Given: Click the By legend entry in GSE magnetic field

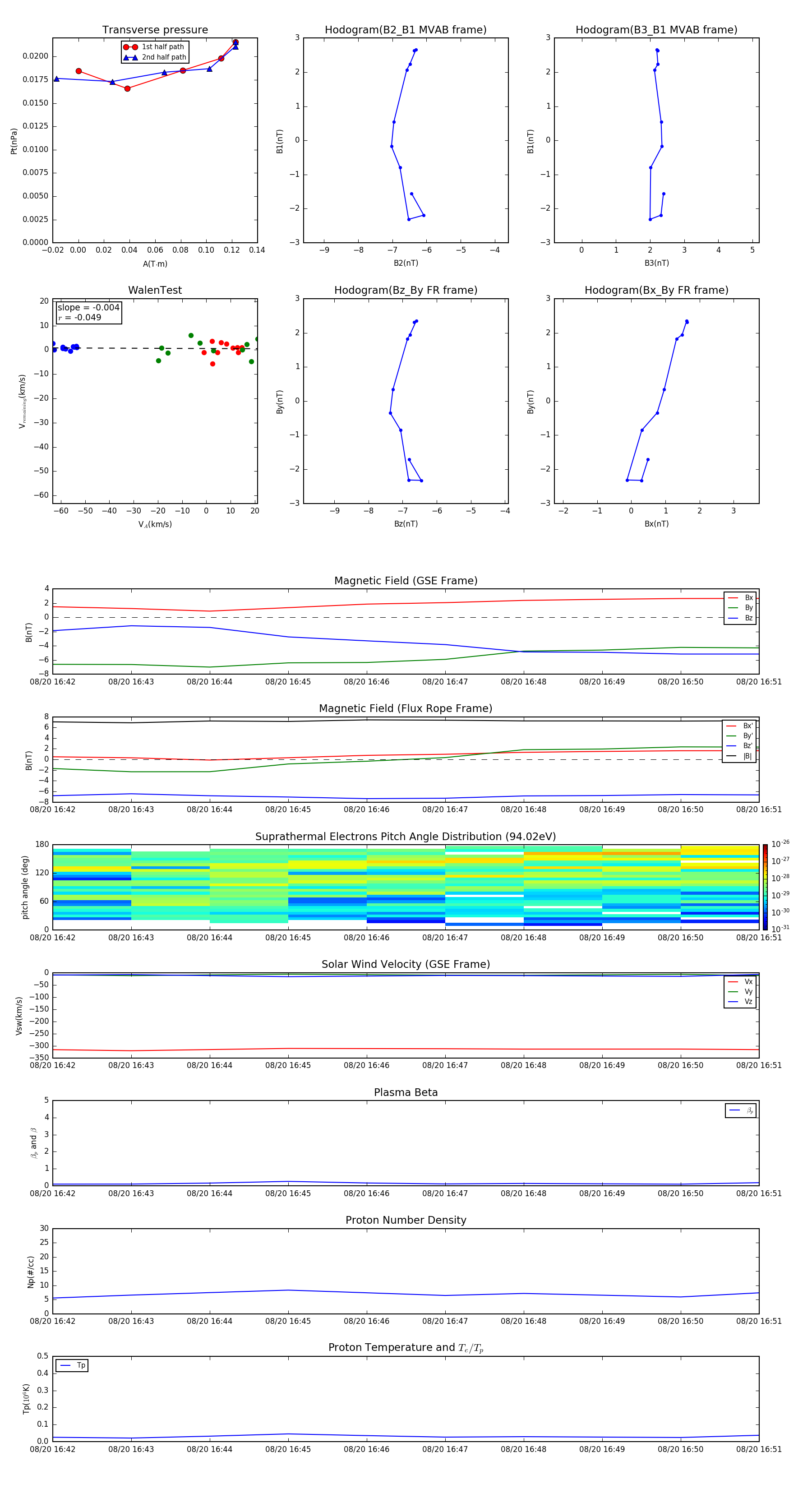Looking at the screenshot, I should pos(741,608).
